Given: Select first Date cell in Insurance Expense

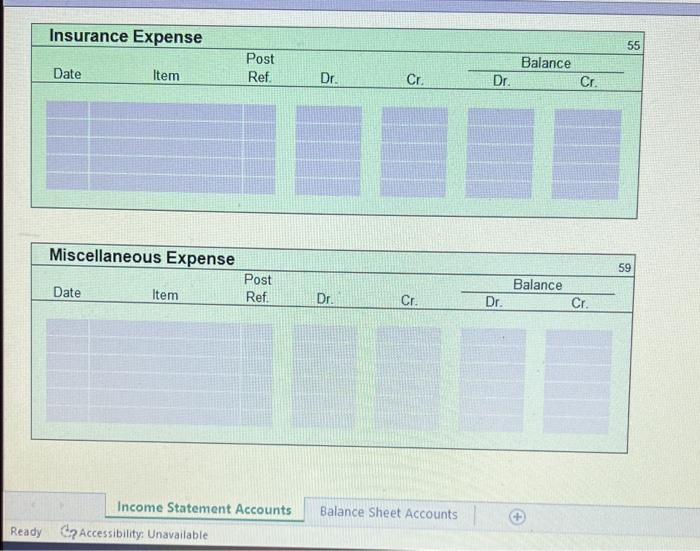Looking at the screenshot, I should point(67,110).
